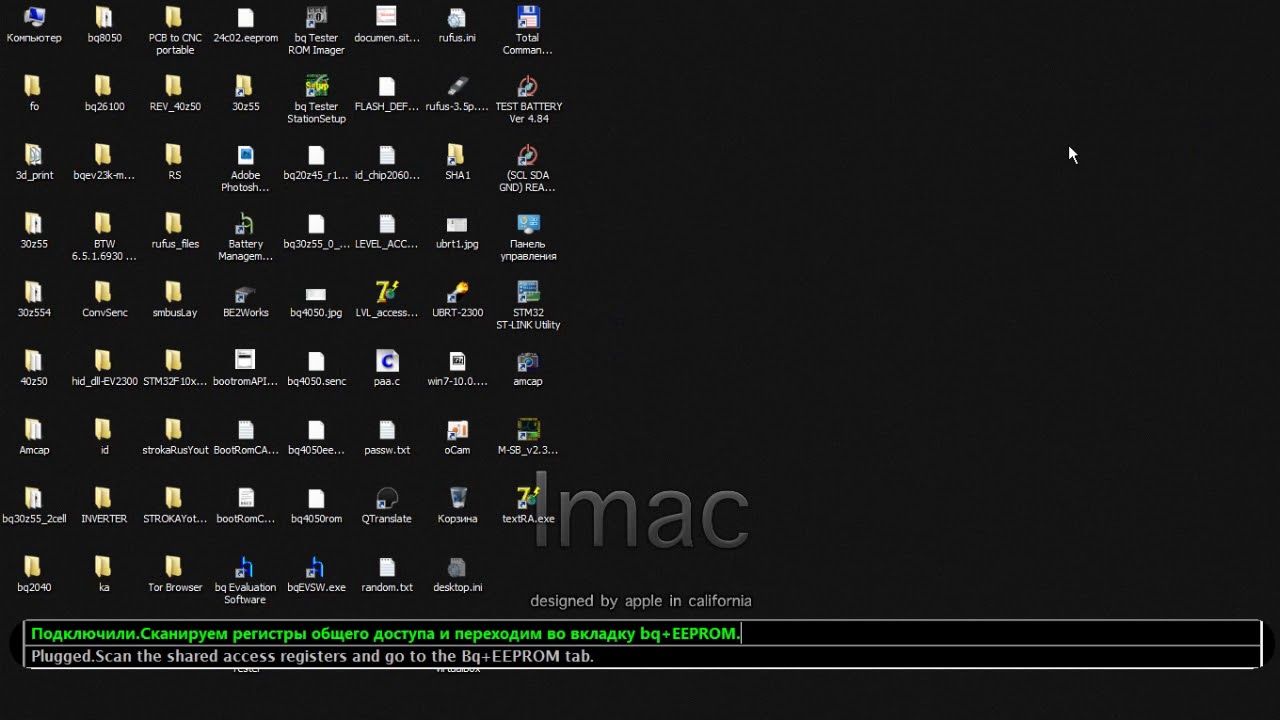Launch the BE2Works shortcut

(x=245, y=299)
